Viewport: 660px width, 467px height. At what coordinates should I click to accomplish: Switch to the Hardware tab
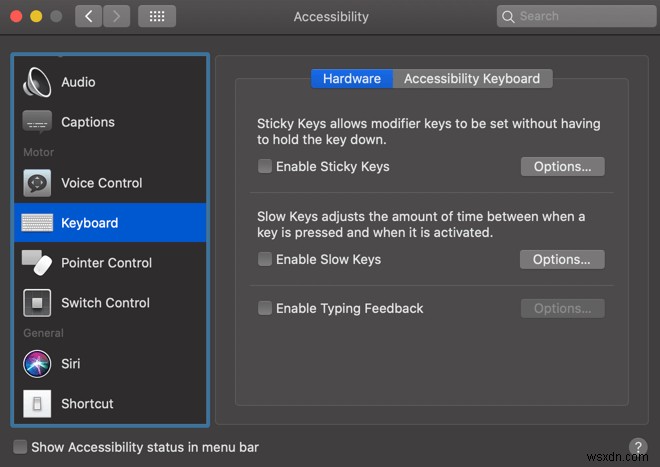(351, 78)
